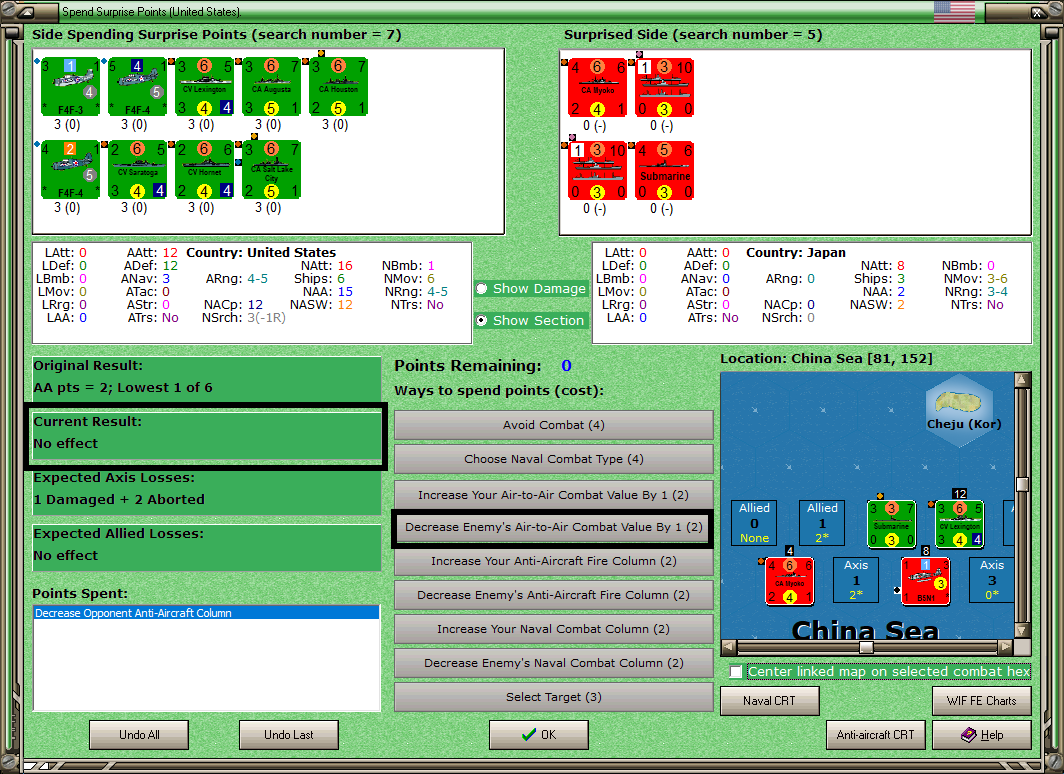Select the CA Salt Lake City counter

271,170
